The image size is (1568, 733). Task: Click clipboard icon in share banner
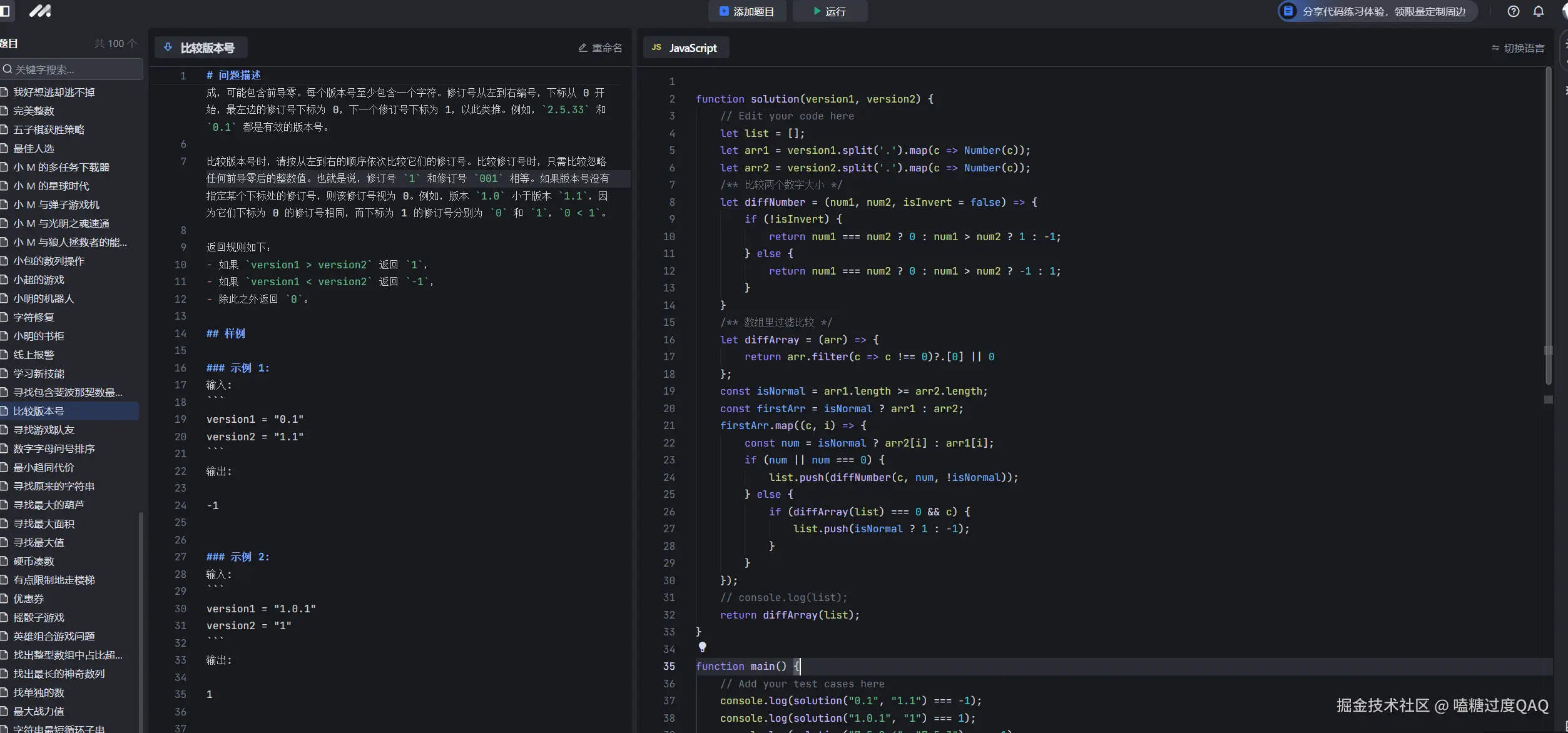1288,11
